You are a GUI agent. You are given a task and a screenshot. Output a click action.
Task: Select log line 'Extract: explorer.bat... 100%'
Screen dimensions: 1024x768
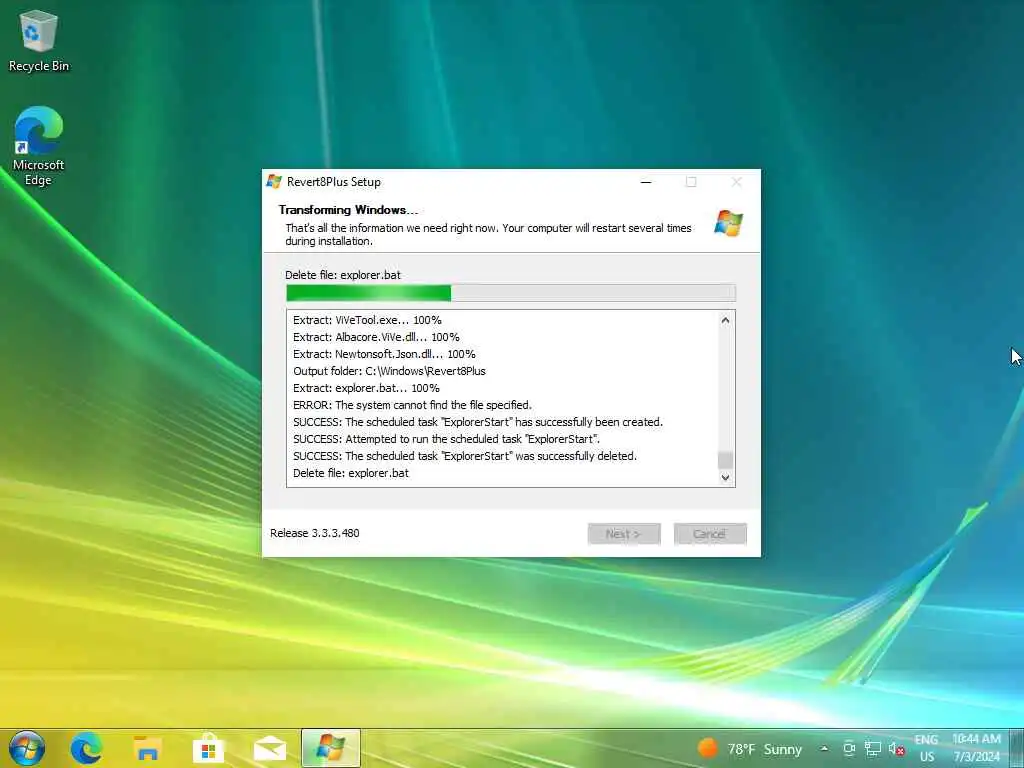click(366, 388)
